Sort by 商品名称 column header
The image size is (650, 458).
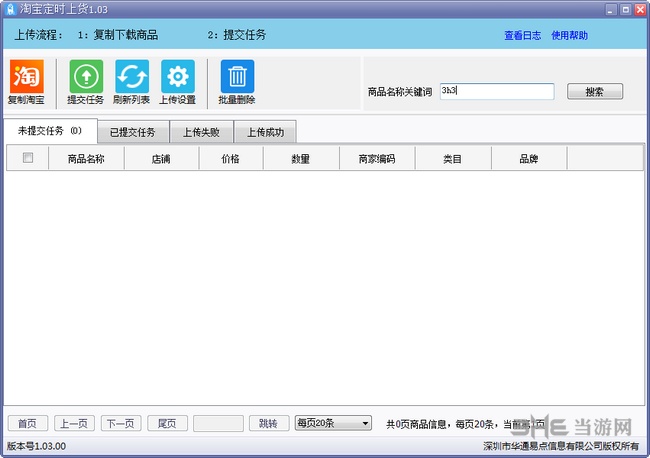click(x=86, y=159)
